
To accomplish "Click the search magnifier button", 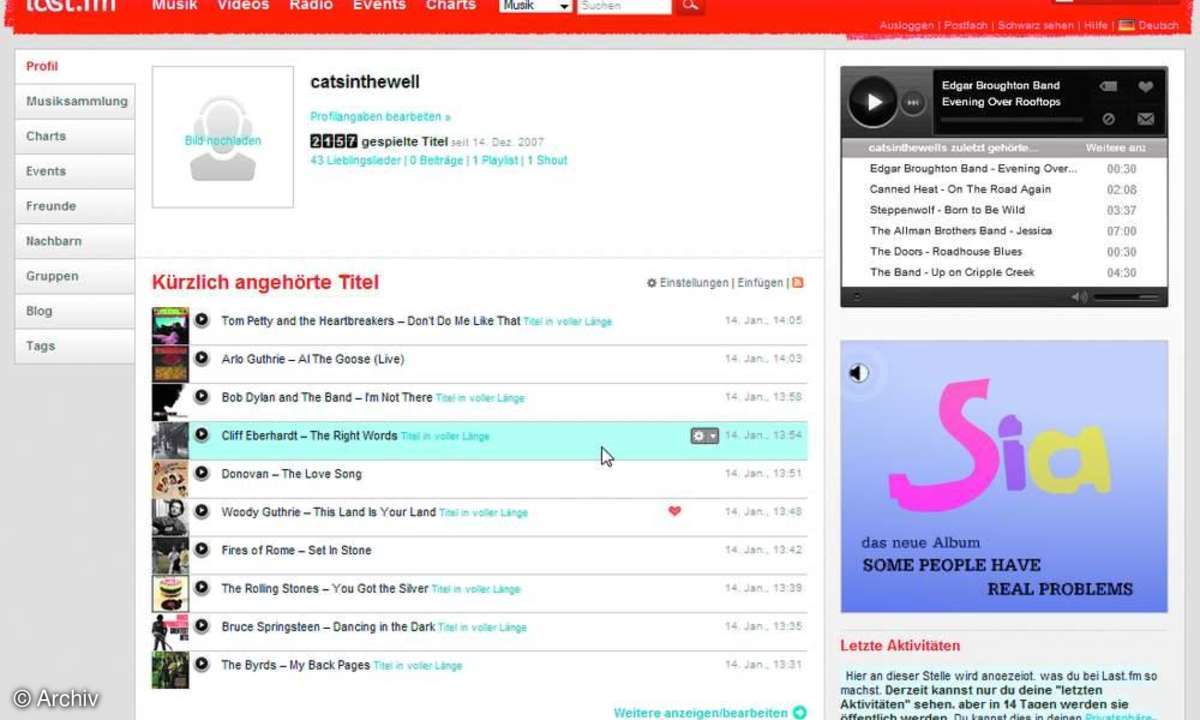I will (689, 6).
